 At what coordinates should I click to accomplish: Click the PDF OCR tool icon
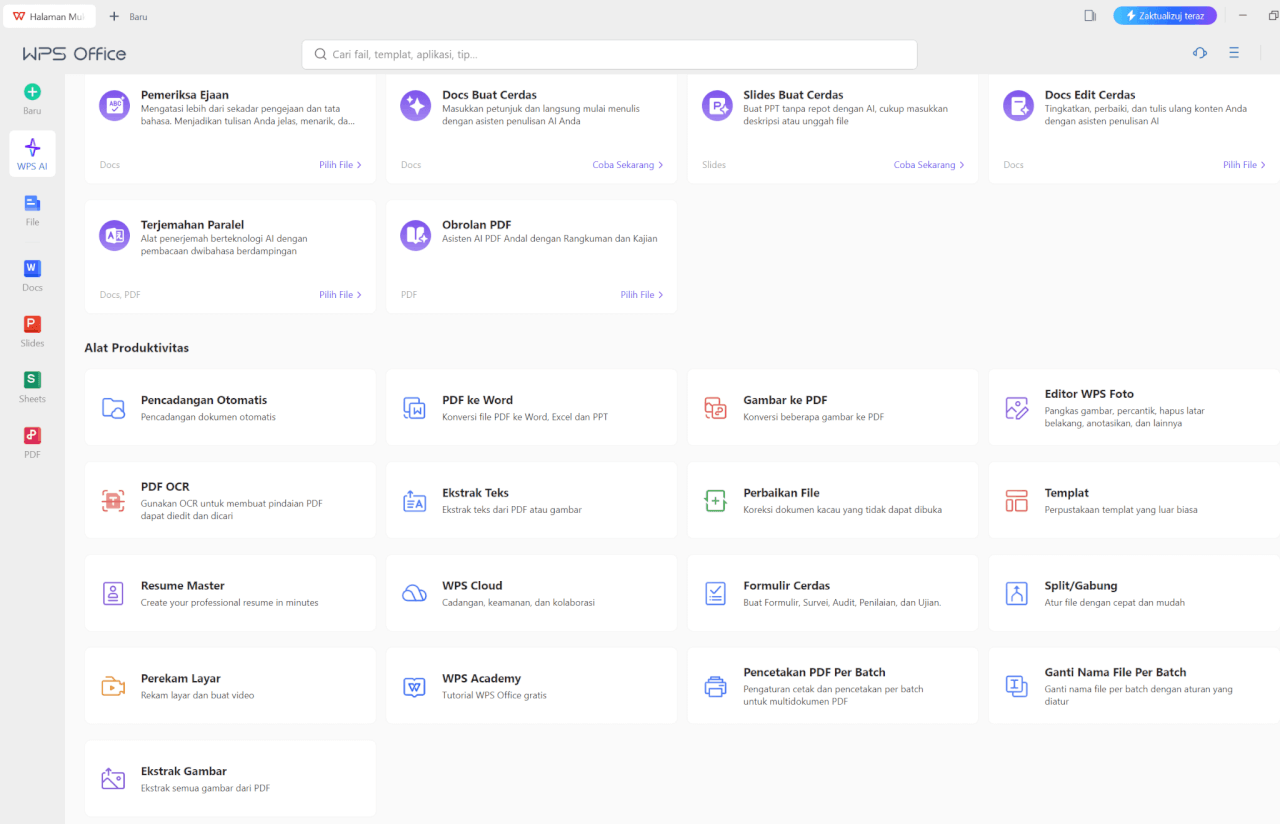click(x=114, y=500)
